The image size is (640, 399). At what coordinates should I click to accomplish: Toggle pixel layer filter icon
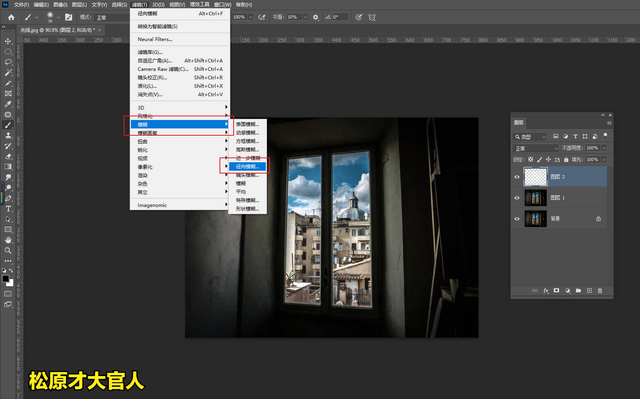(x=556, y=136)
